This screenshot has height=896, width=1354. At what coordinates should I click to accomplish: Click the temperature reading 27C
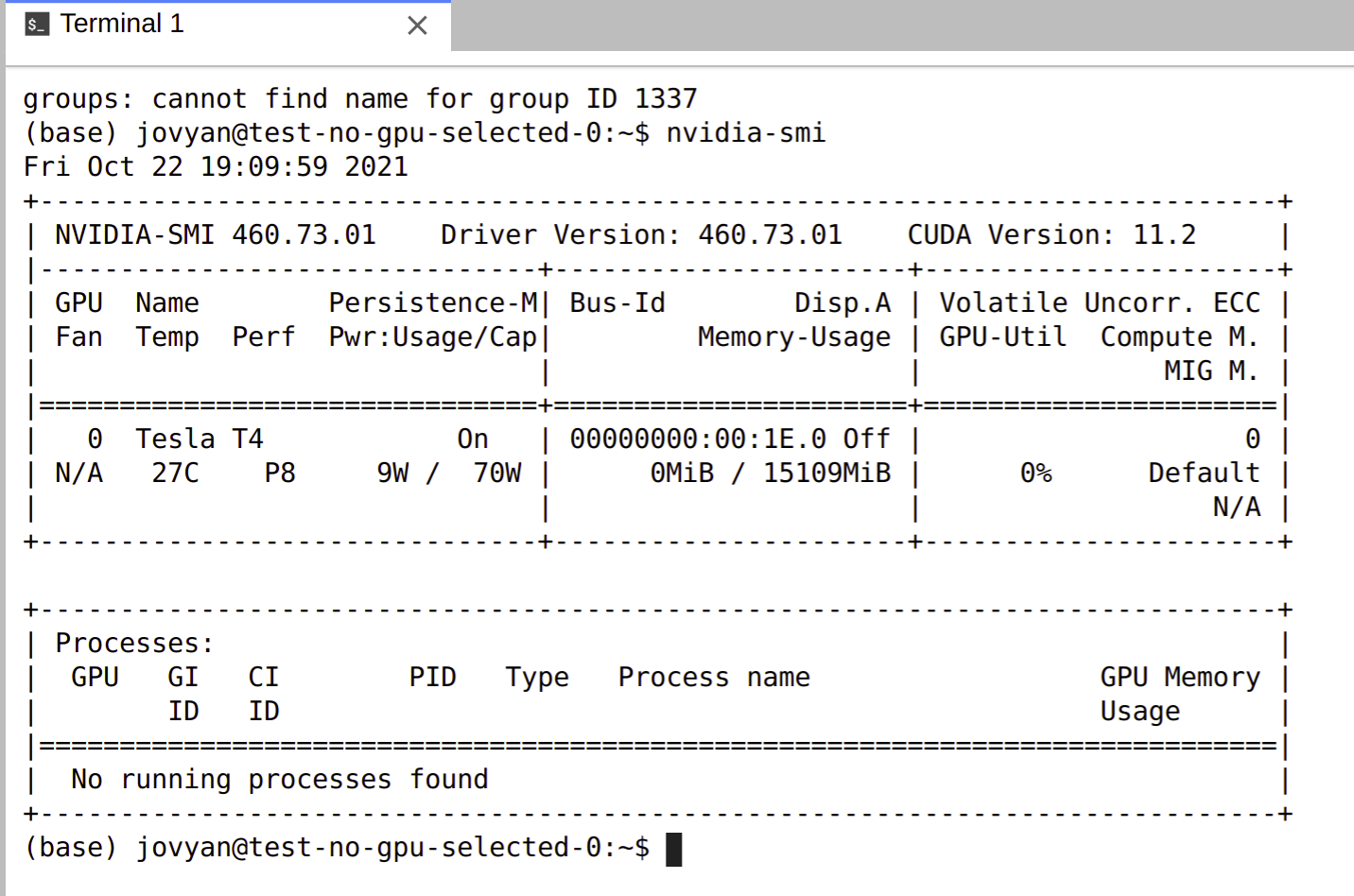coord(173,473)
